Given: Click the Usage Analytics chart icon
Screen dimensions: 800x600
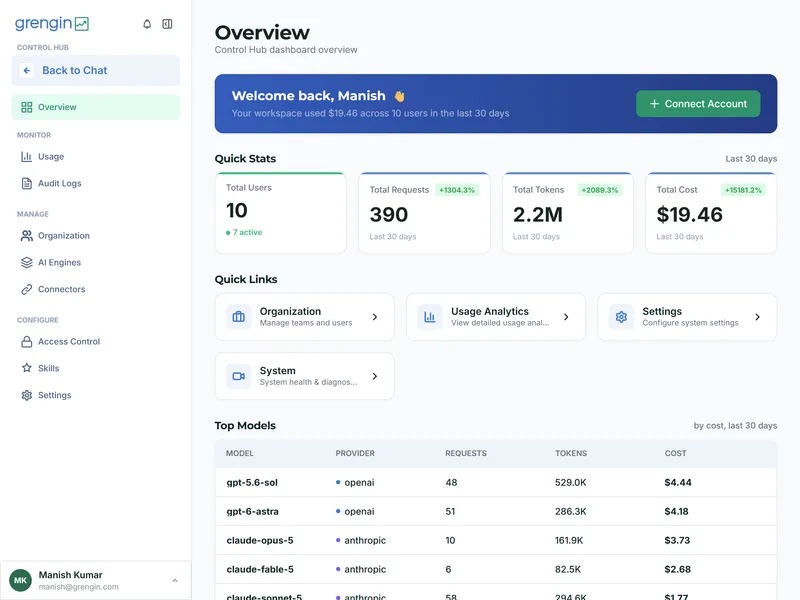Looking at the screenshot, I should coord(430,317).
